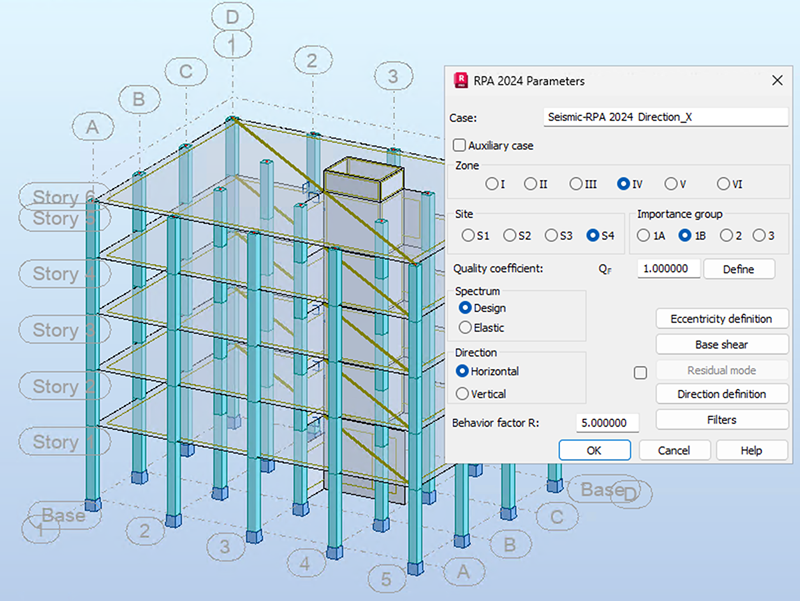Enable the Residual mode checkbox

(x=640, y=373)
